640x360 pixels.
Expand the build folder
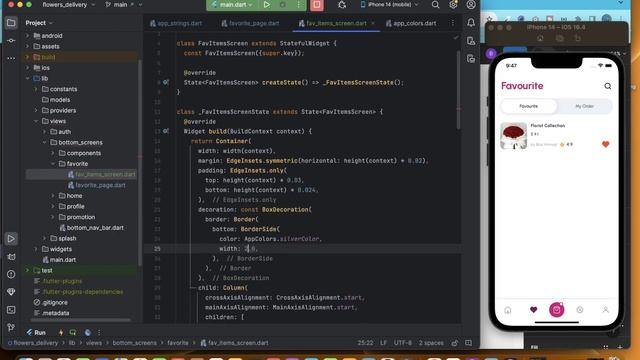coord(28,57)
